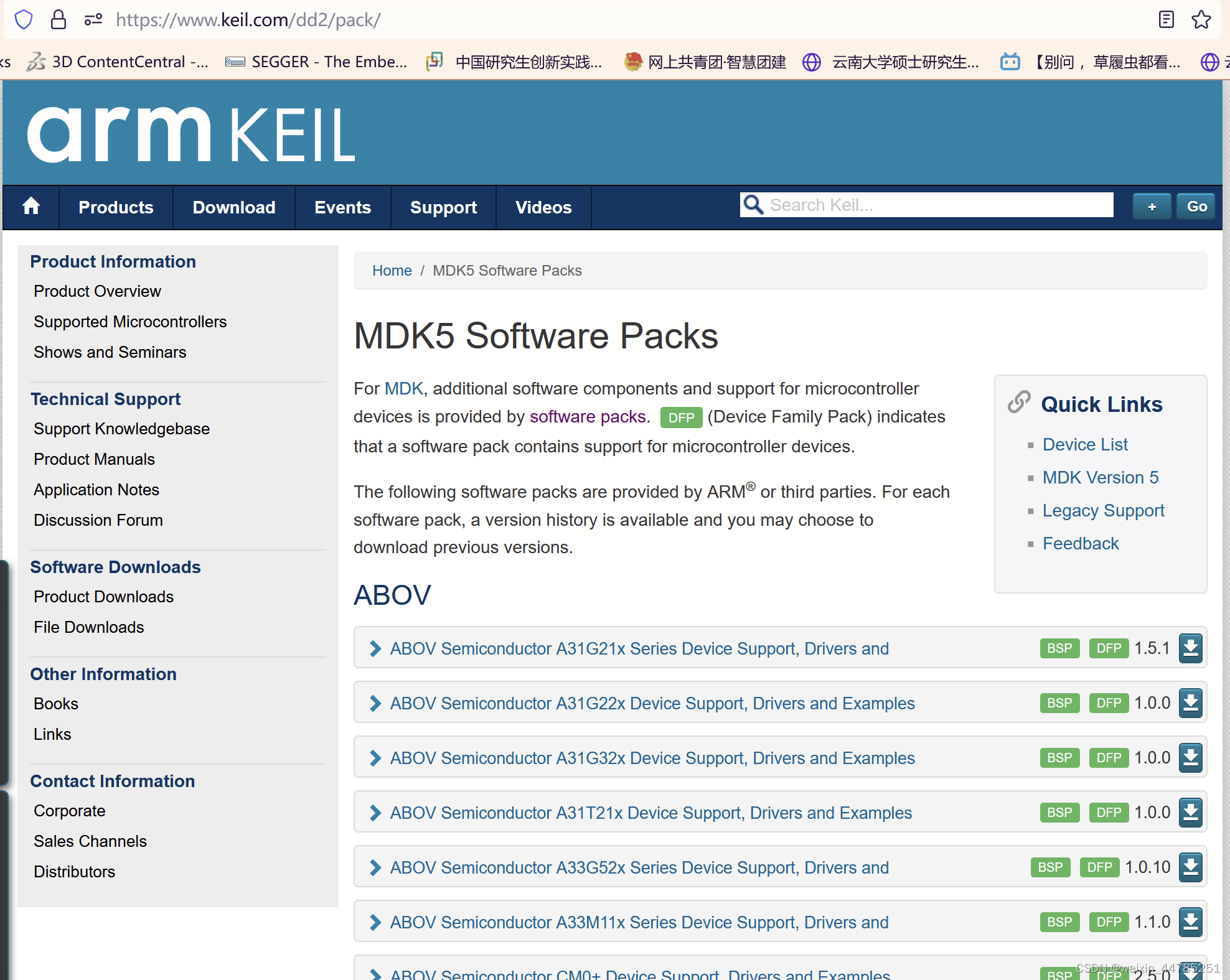This screenshot has height=980, width=1230.
Task: Expand the A31G32x pack entry
Action: click(x=375, y=758)
